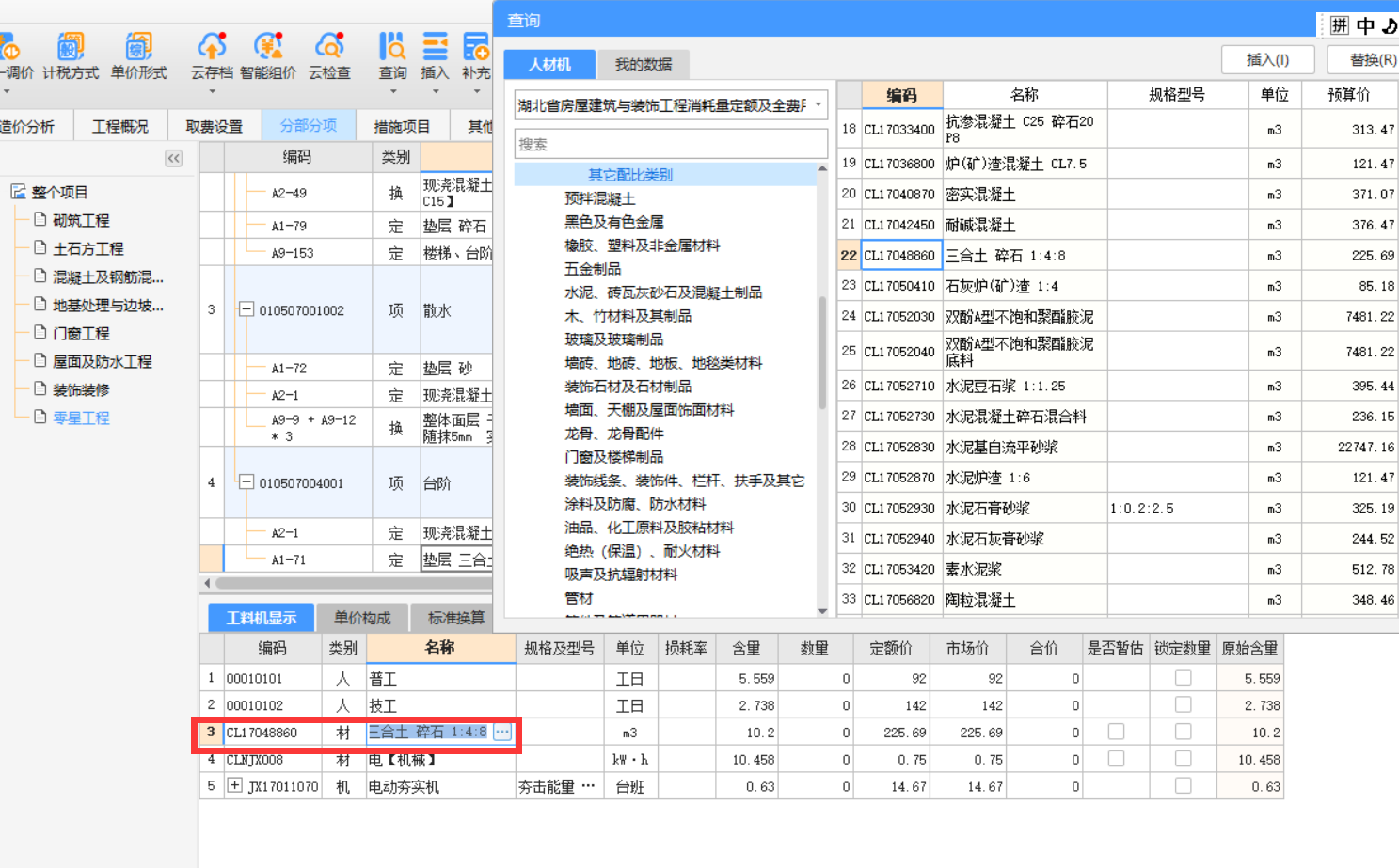Open the 措施项目 tab
This screenshot has height=868, width=1399.
coord(402,126)
